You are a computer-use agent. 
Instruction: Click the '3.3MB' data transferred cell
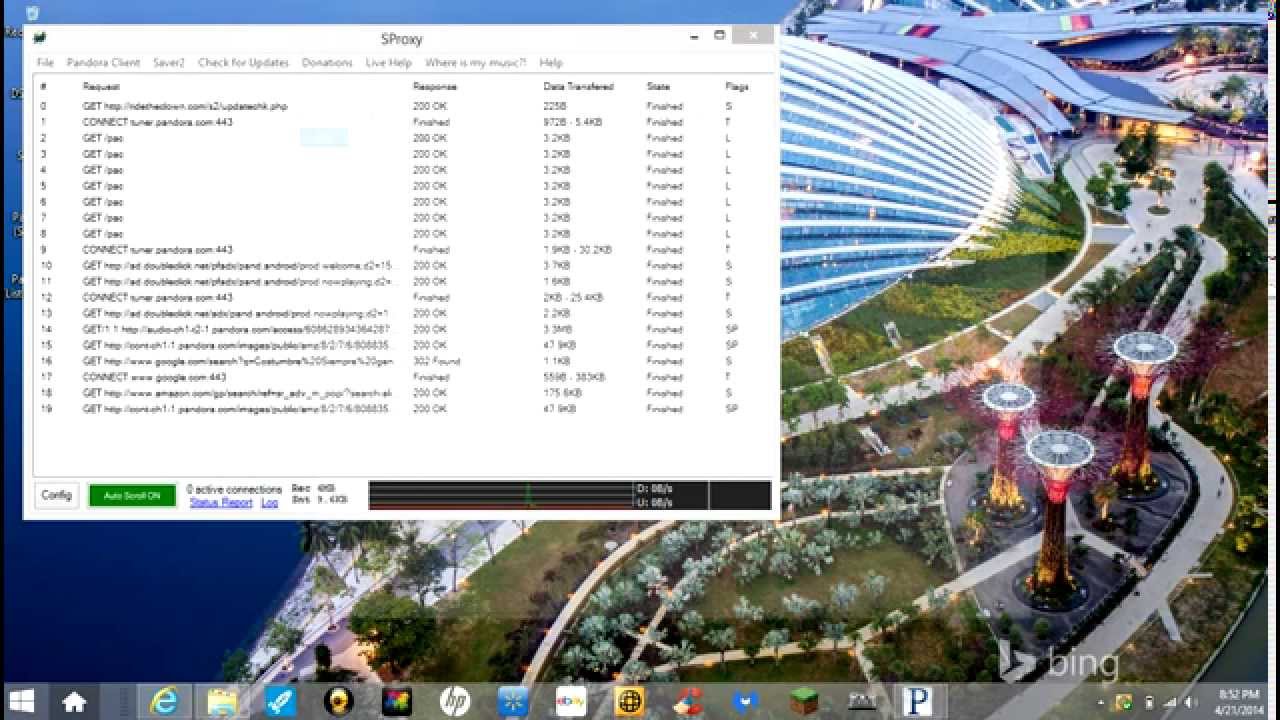[x=557, y=329]
